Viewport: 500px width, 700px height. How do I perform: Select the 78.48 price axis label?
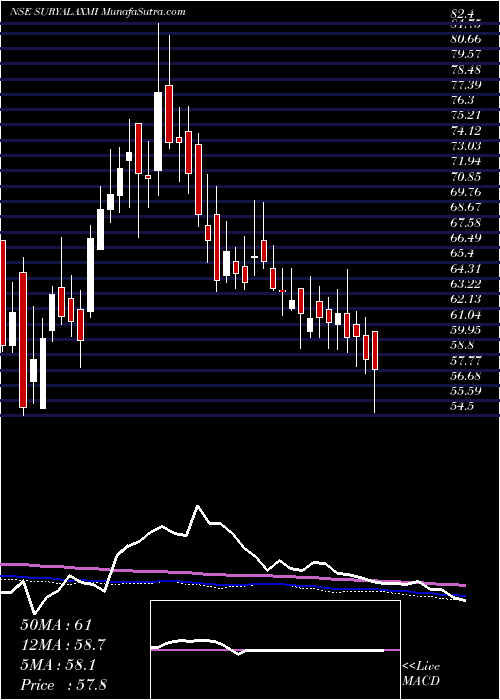coord(466,70)
